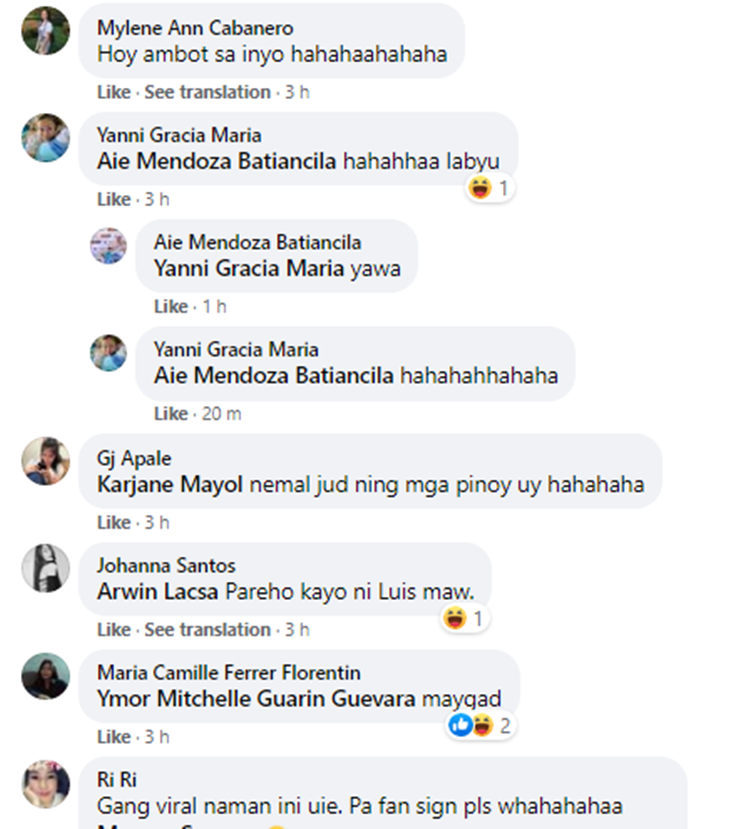Image resolution: width=750 pixels, height=829 pixels.
Task: Open Yanni Gracia Maria's name in top-level comment
Action: pyautogui.click(x=179, y=135)
